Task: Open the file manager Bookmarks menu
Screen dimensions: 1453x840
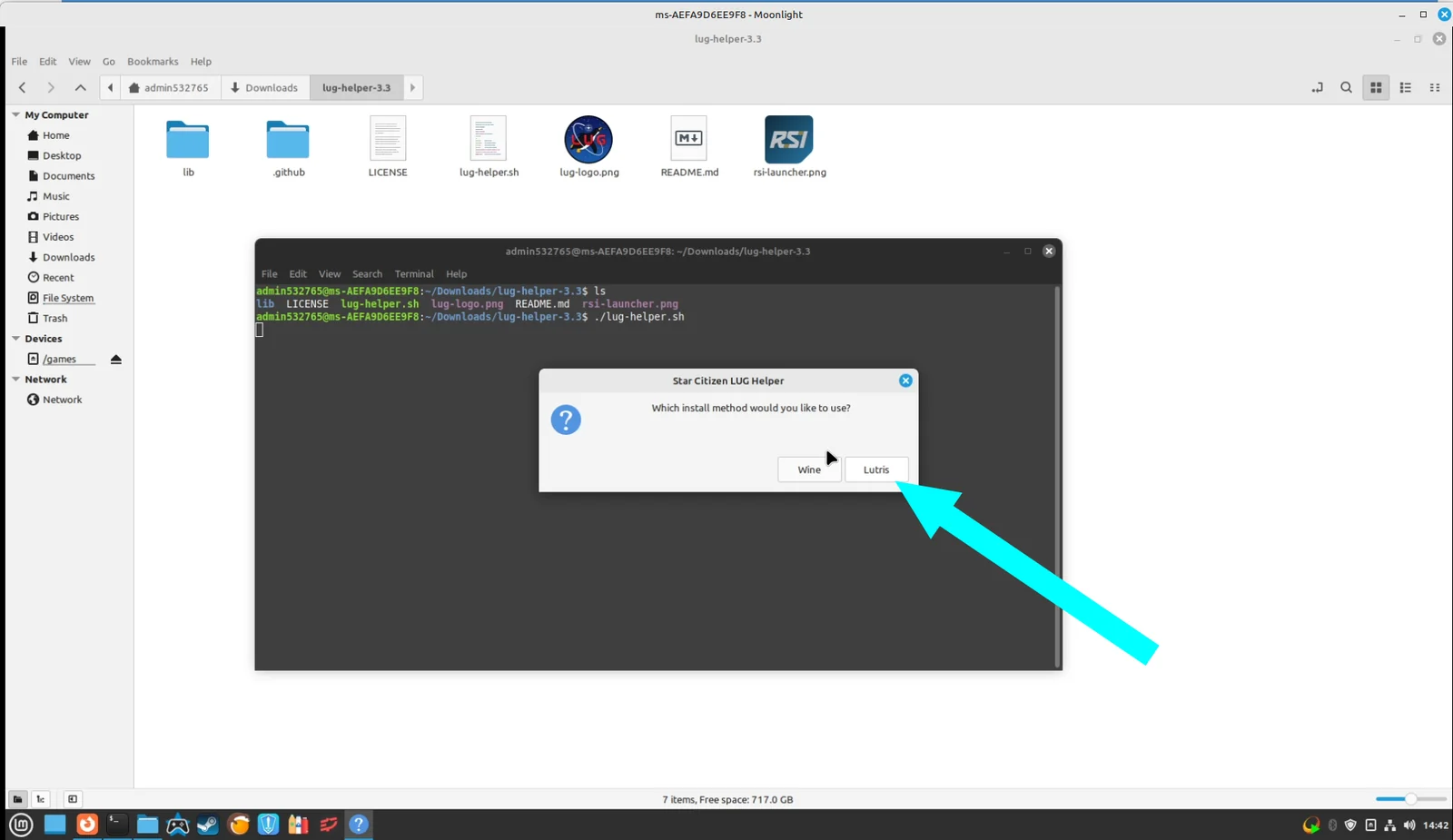Action: [x=153, y=62]
